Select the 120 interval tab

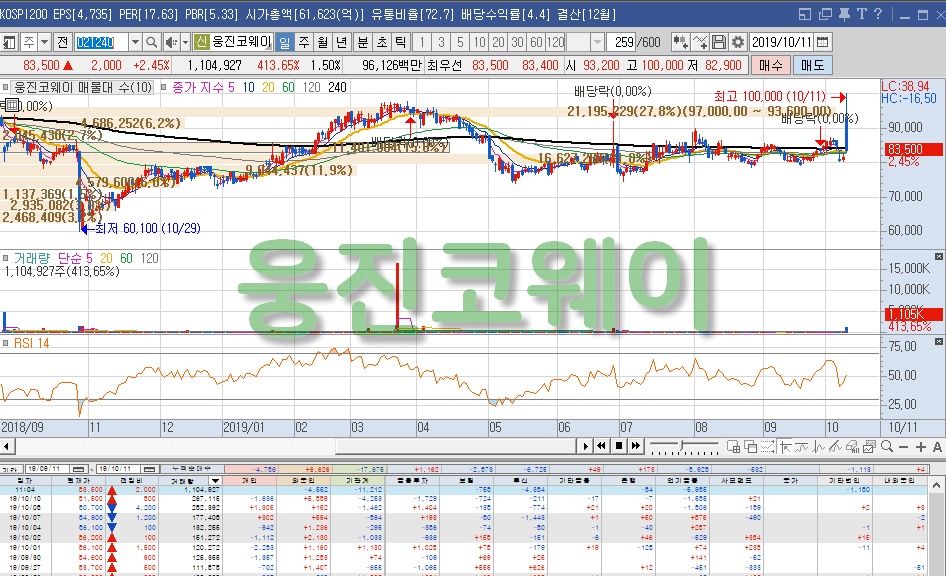(555, 42)
